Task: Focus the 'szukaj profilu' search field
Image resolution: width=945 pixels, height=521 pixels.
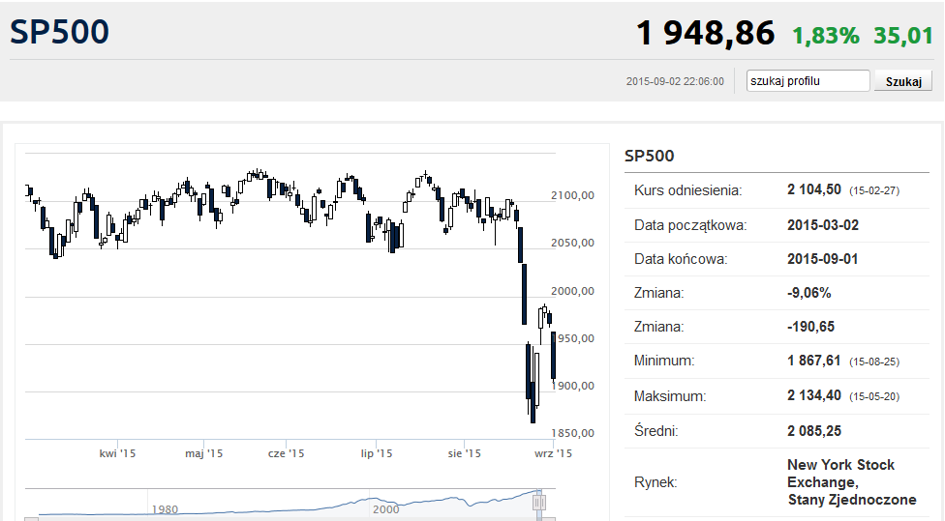Action: tap(808, 81)
